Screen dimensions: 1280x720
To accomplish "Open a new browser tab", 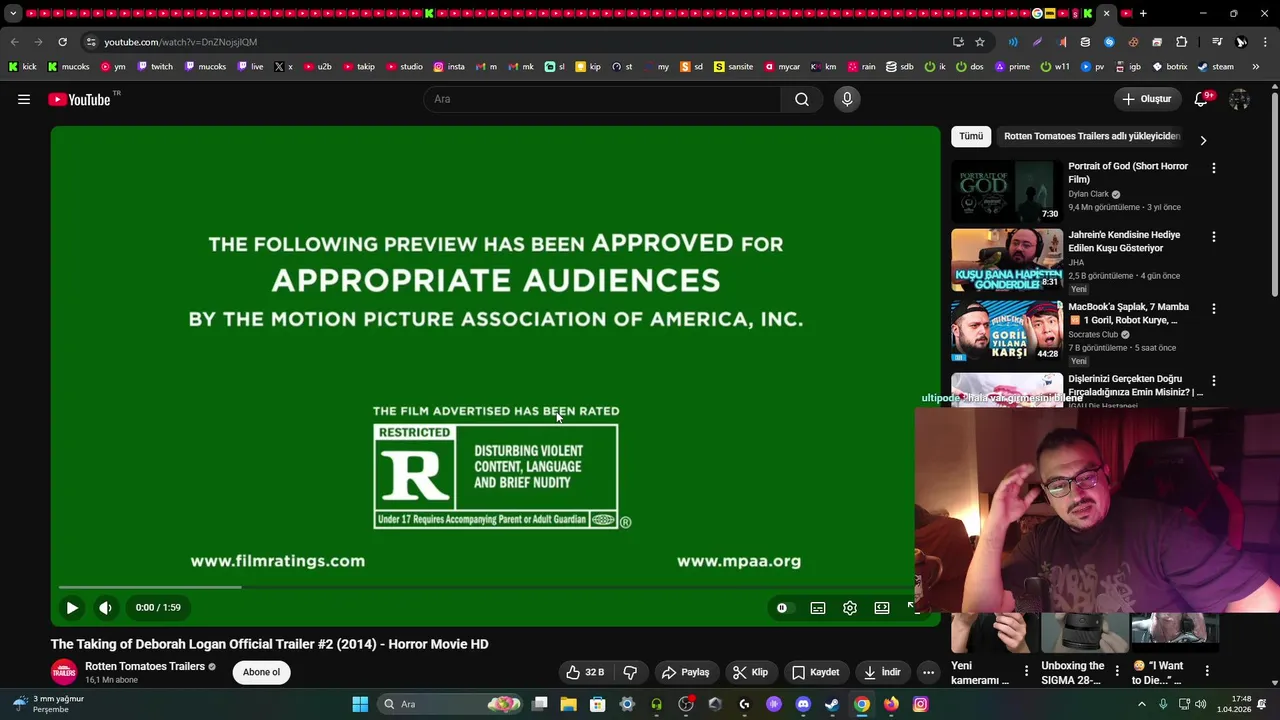I will [1143, 14].
